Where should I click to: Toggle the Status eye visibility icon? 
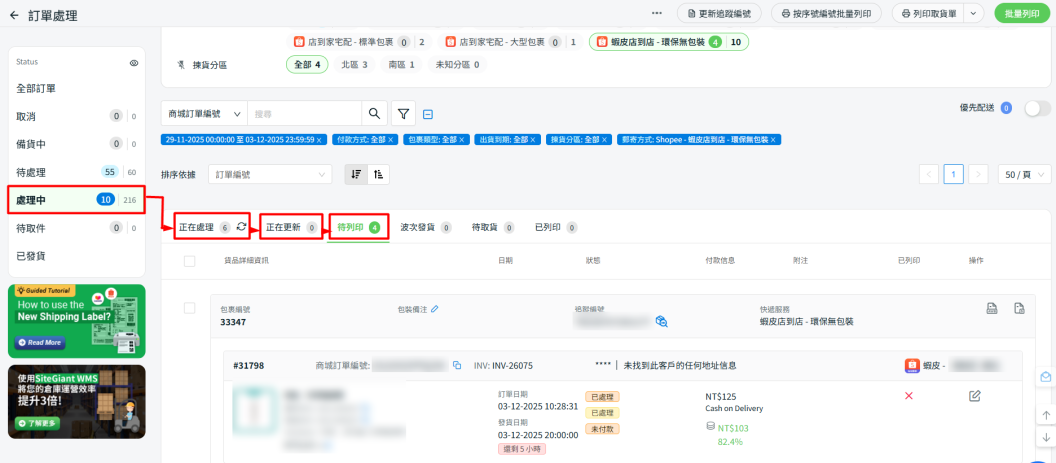pyautogui.click(x=134, y=62)
